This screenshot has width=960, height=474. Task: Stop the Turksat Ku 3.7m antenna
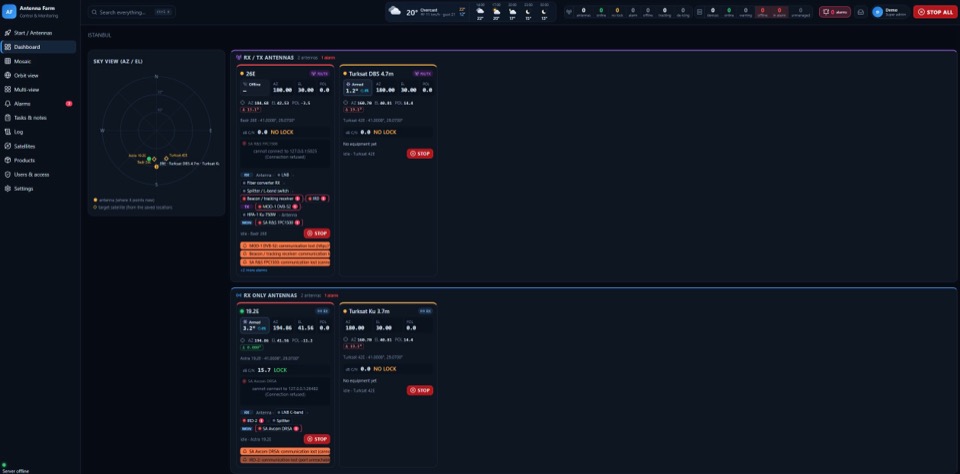[420, 390]
